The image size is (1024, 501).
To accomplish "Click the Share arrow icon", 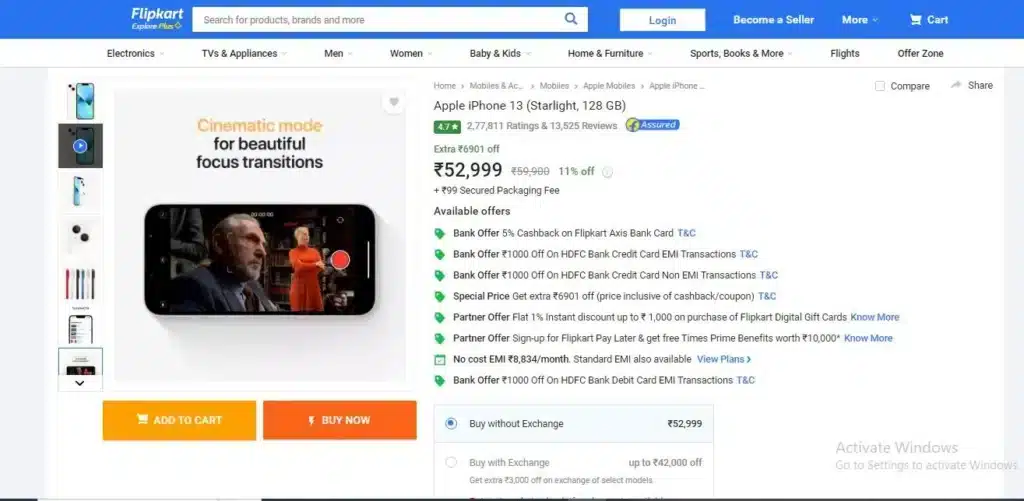I will (x=956, y=85).
